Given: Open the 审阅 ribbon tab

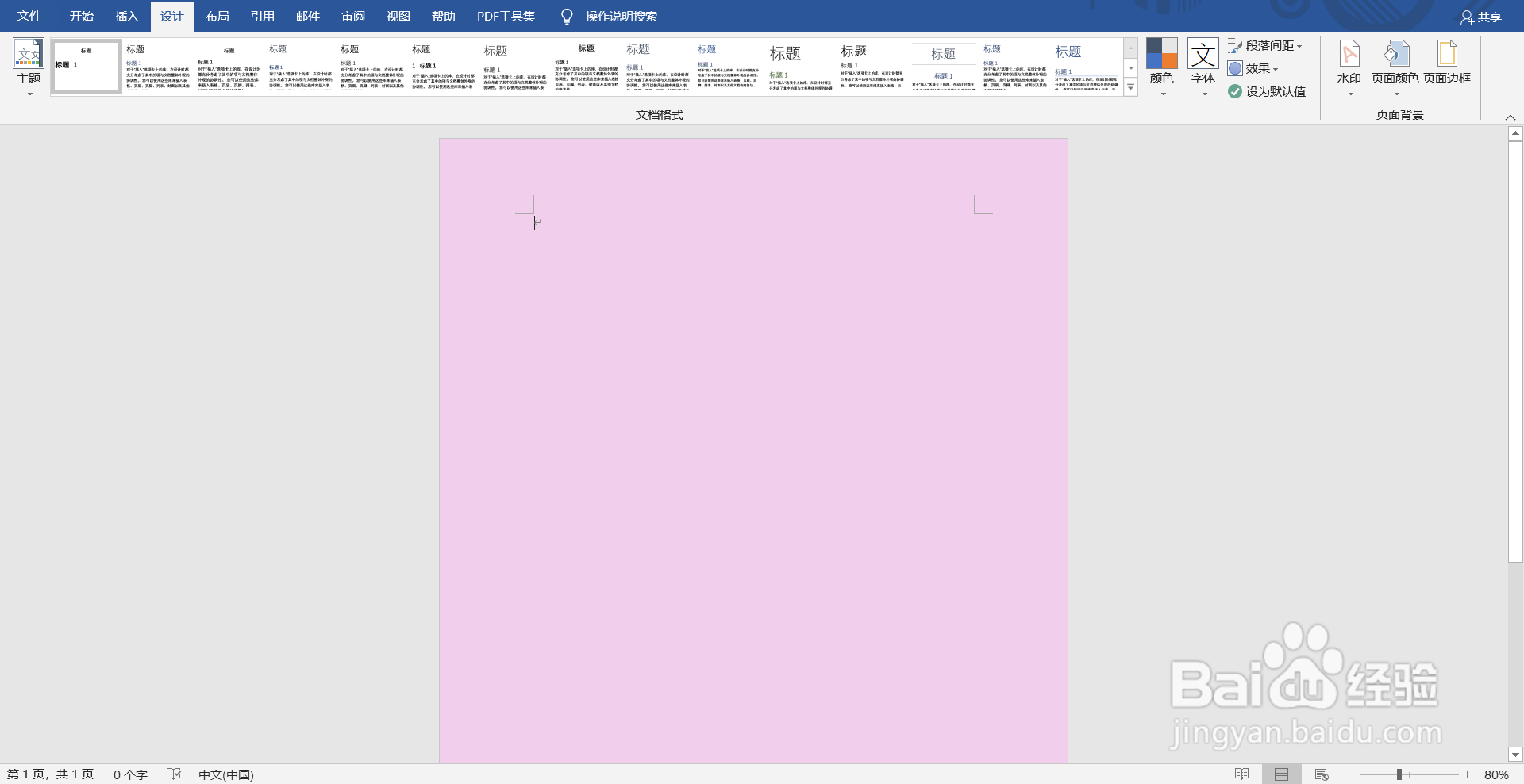Looking at the screenshot, I should [352, 16].
